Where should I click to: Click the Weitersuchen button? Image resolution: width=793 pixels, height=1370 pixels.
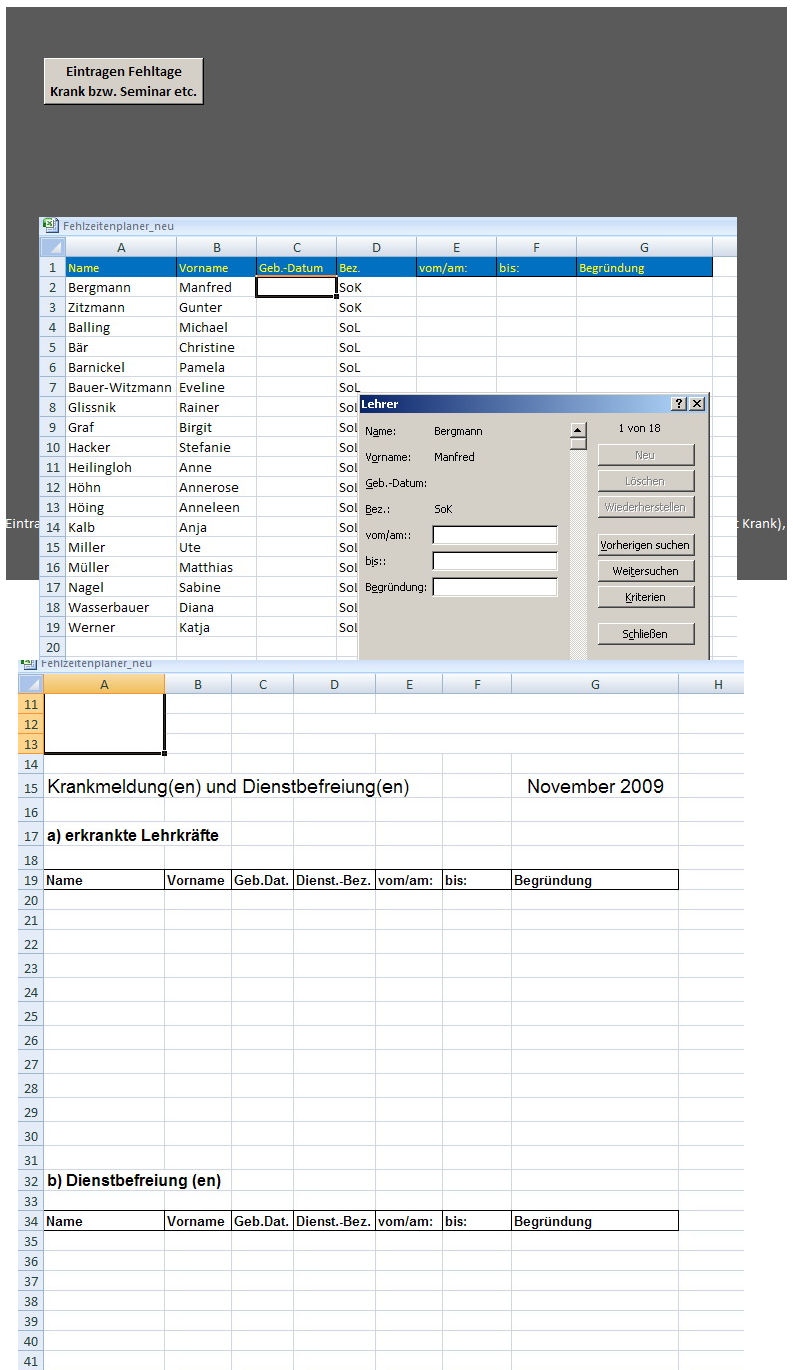point(646,571)
